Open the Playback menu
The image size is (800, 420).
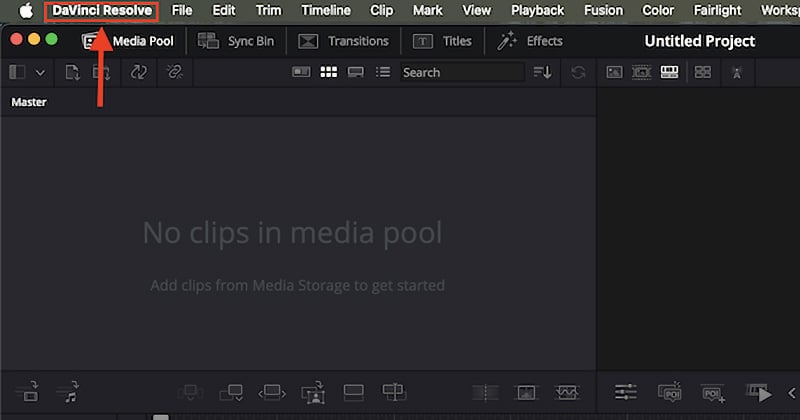(x=537, y=11)
